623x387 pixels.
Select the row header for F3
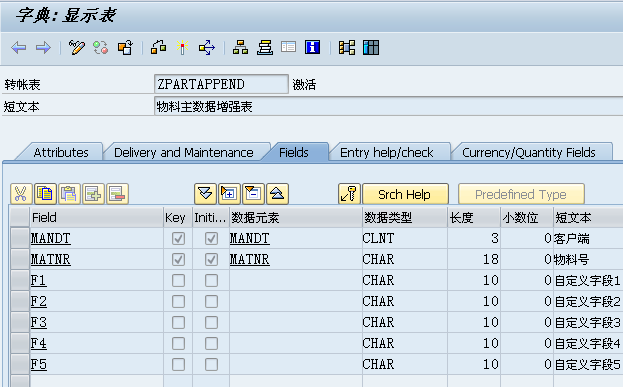point(20,322)
